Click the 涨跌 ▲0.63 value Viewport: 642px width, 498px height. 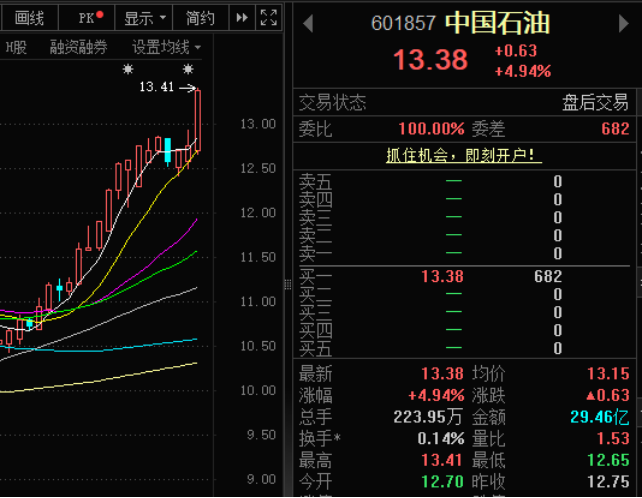608,395
